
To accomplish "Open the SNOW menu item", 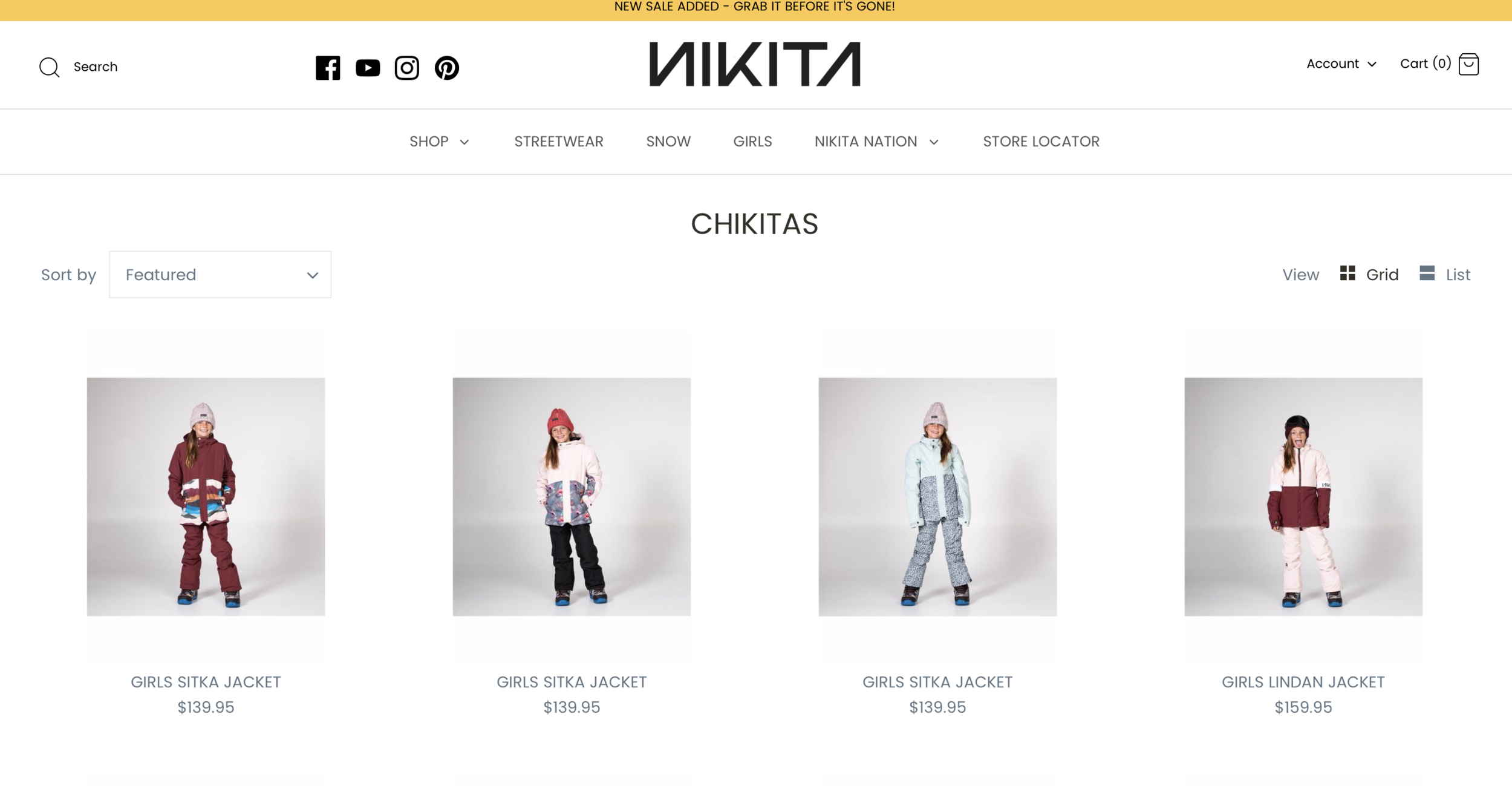I will point(668,142).
